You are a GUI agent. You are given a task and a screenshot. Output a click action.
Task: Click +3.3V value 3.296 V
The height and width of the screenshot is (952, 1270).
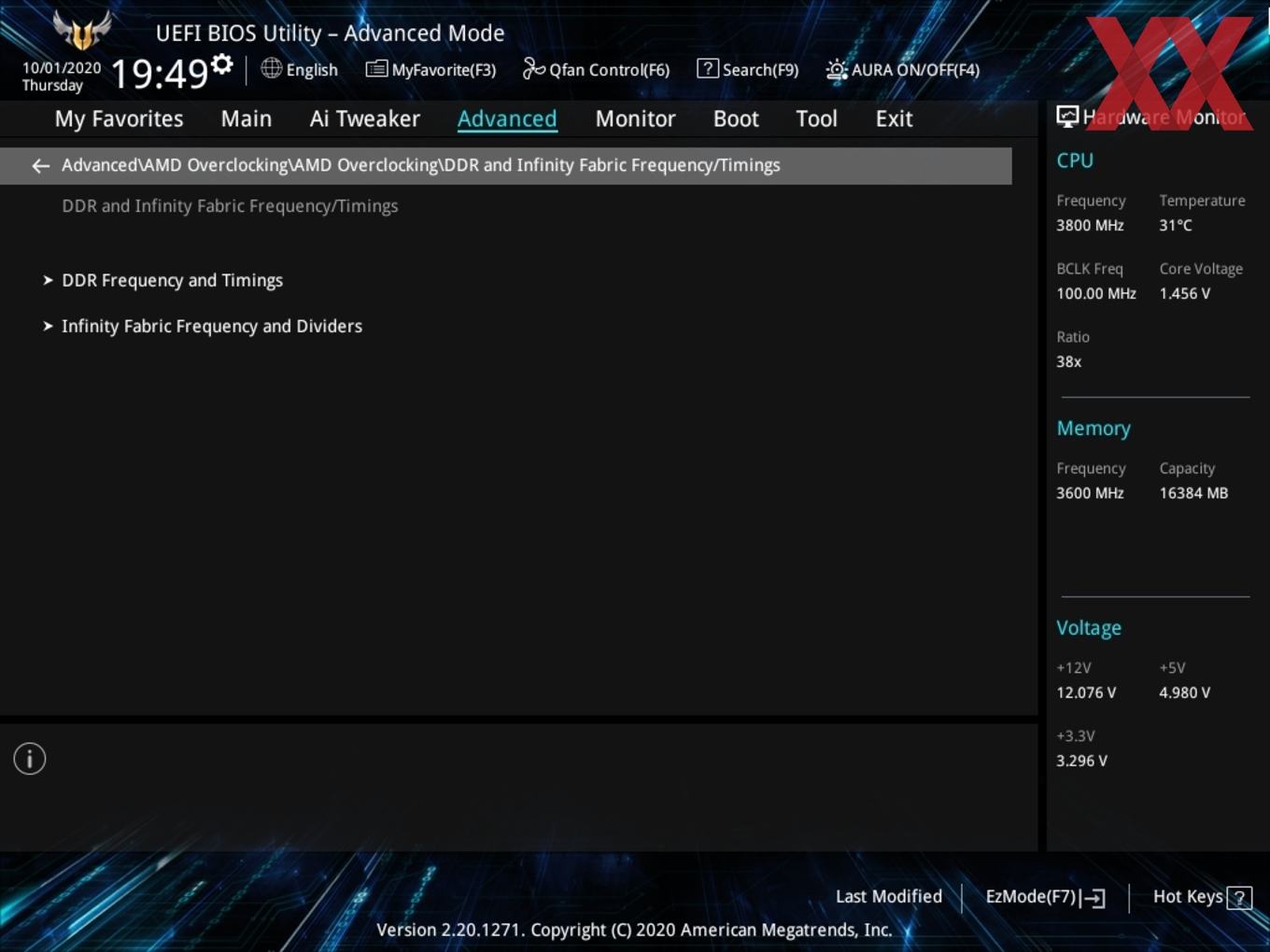[x=1081, y=761]
